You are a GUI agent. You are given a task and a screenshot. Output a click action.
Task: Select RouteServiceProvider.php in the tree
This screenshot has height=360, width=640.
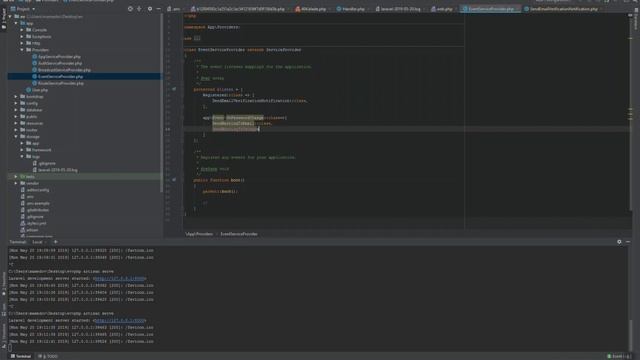click(x=60, y=83)
